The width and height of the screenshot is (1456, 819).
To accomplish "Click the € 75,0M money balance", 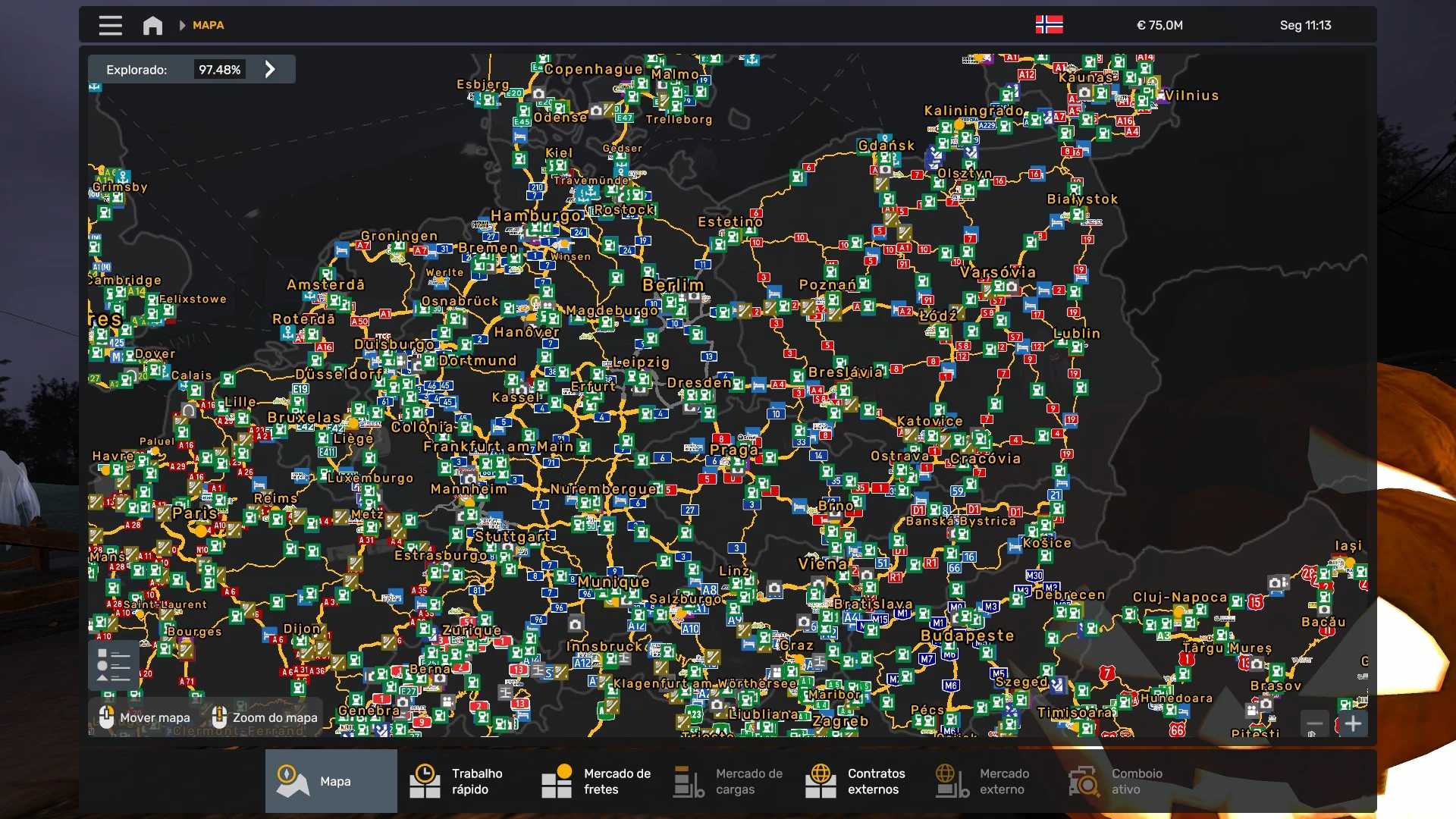I will point(1159,25).
